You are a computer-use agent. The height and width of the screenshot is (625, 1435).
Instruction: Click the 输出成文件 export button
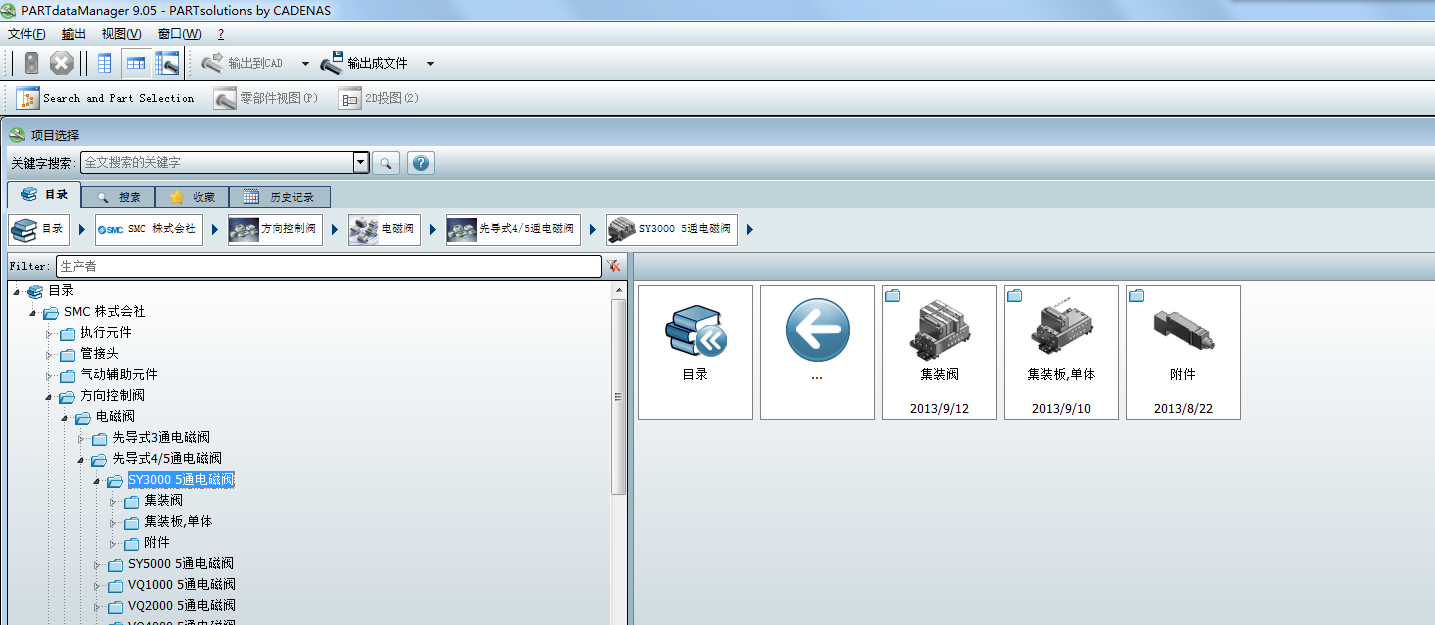coord(364,63)
